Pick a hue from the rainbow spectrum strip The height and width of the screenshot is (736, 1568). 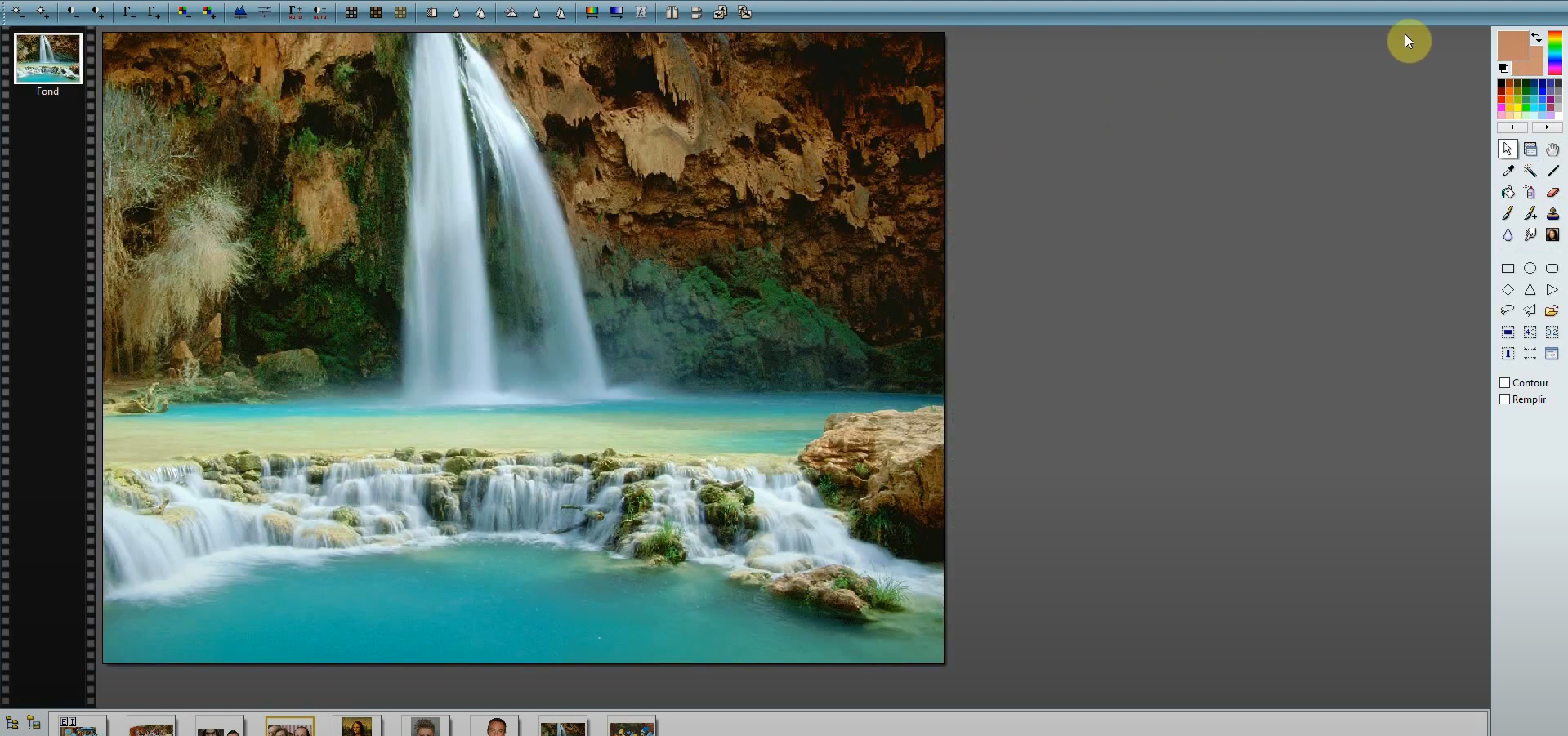pos(1554,53)
